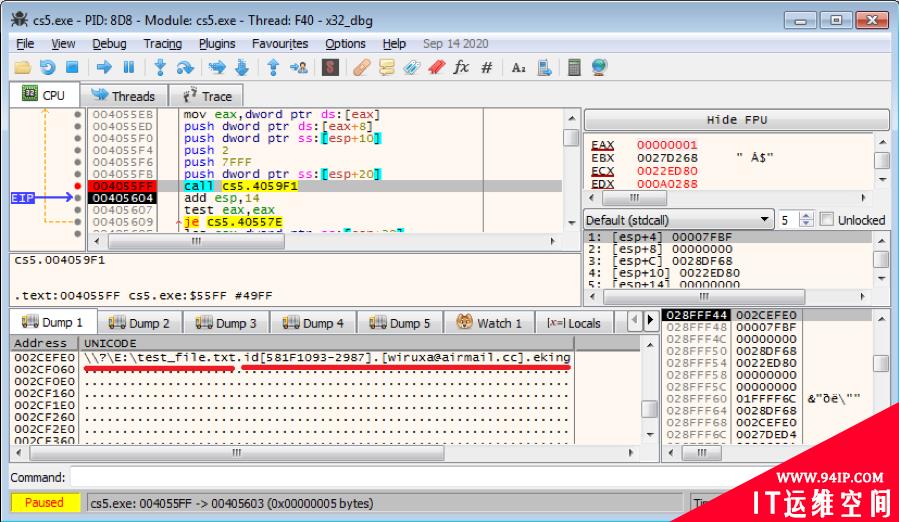Viewport: 899px width, 522px height.
Task: Open variables with the hash icon
Action: click(487, 68)
